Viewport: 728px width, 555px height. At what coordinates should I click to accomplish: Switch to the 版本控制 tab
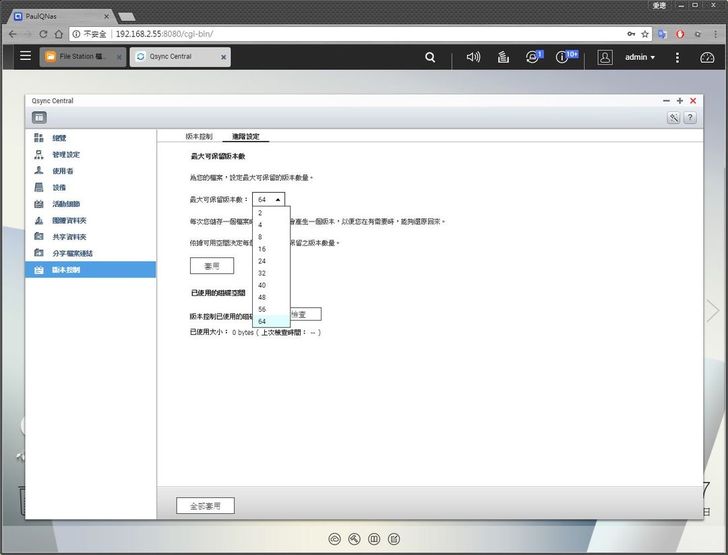click(x=199, y=136)
